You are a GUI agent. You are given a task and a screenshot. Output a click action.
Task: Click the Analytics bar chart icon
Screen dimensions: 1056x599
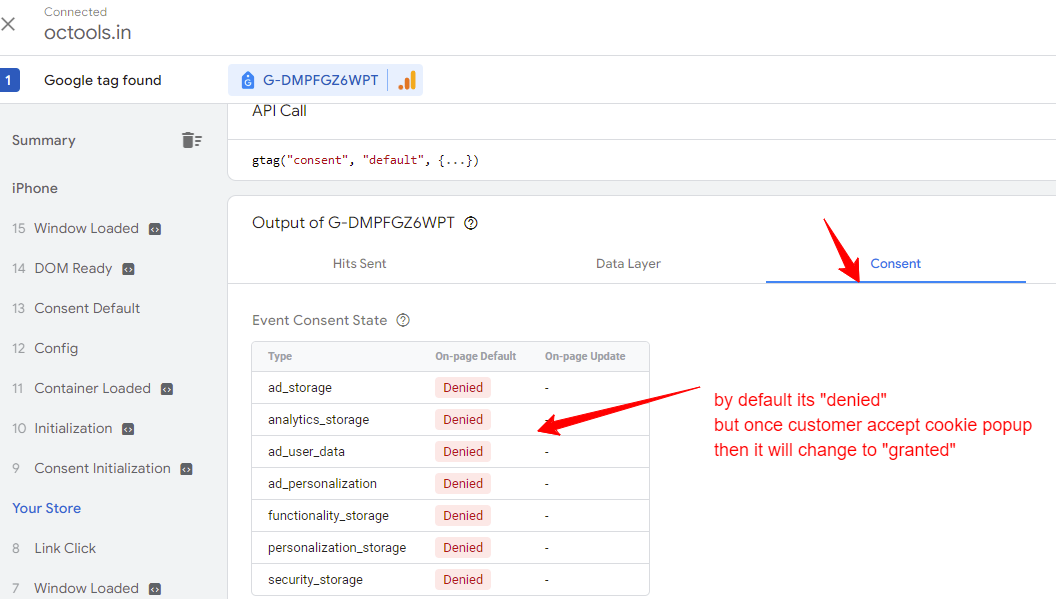coord(407,80)
